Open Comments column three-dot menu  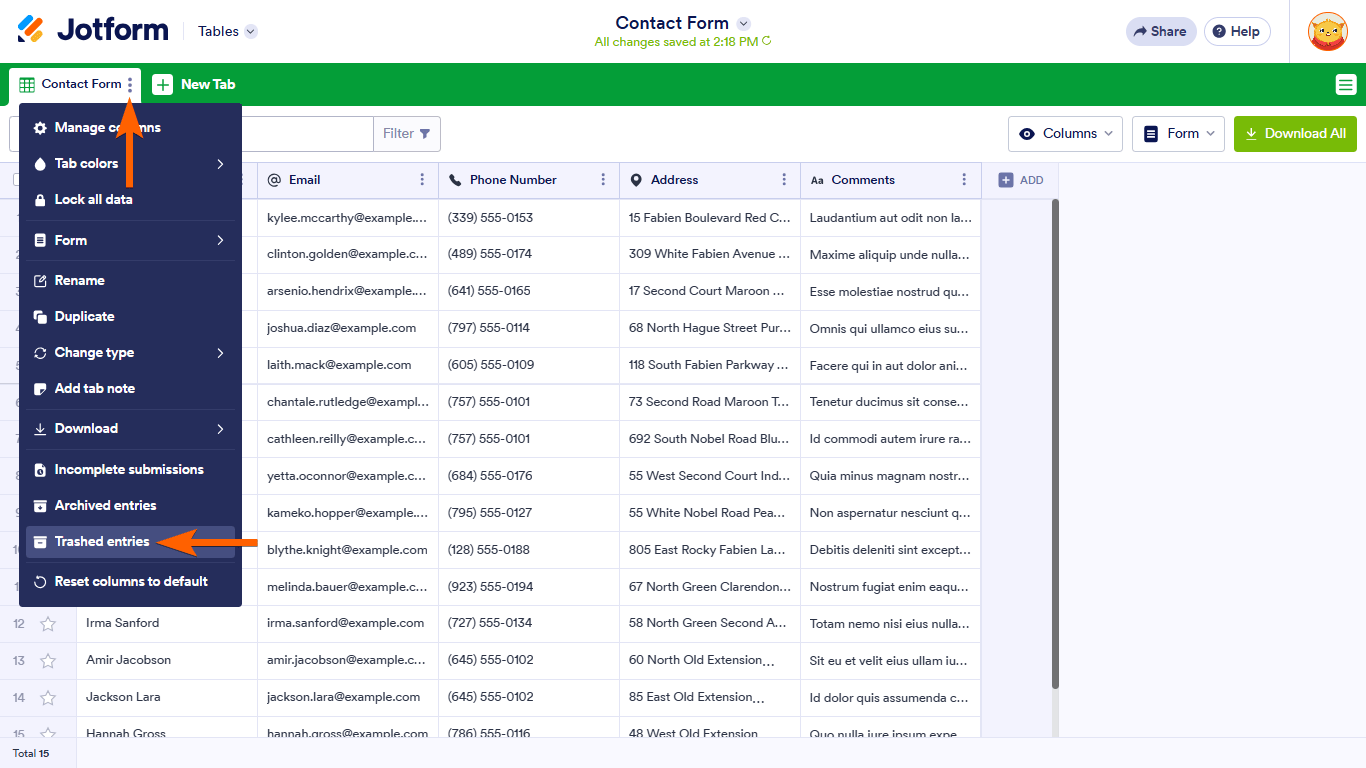[964, 180]
